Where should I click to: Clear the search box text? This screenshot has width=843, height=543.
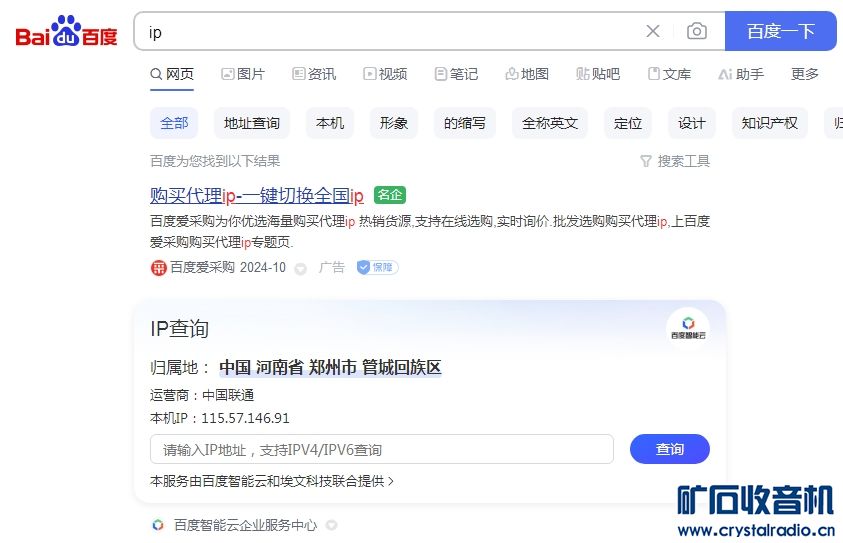point(653,31)
